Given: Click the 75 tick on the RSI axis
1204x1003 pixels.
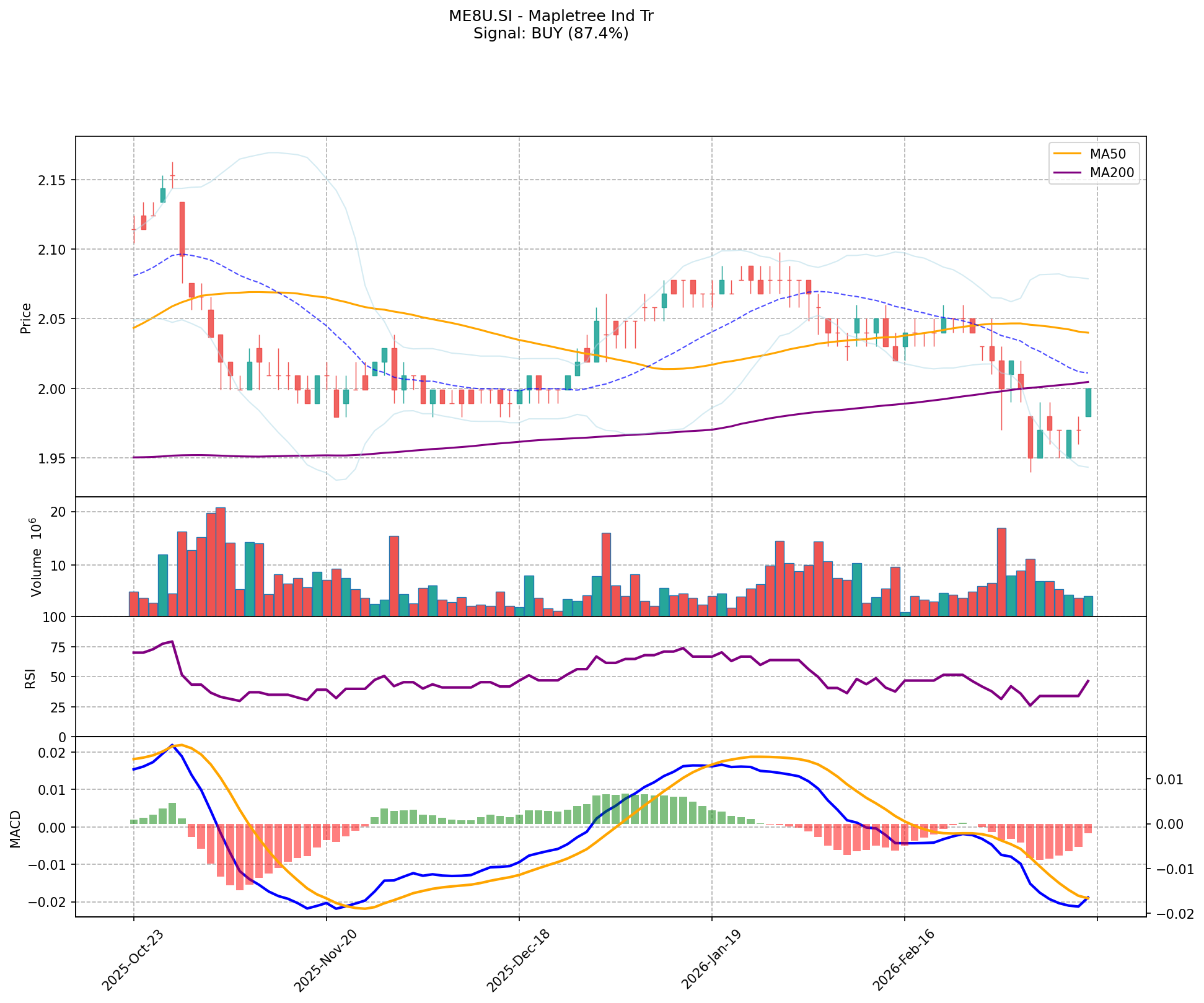Looking at the screenshot, I should click(x=58, y=647).
